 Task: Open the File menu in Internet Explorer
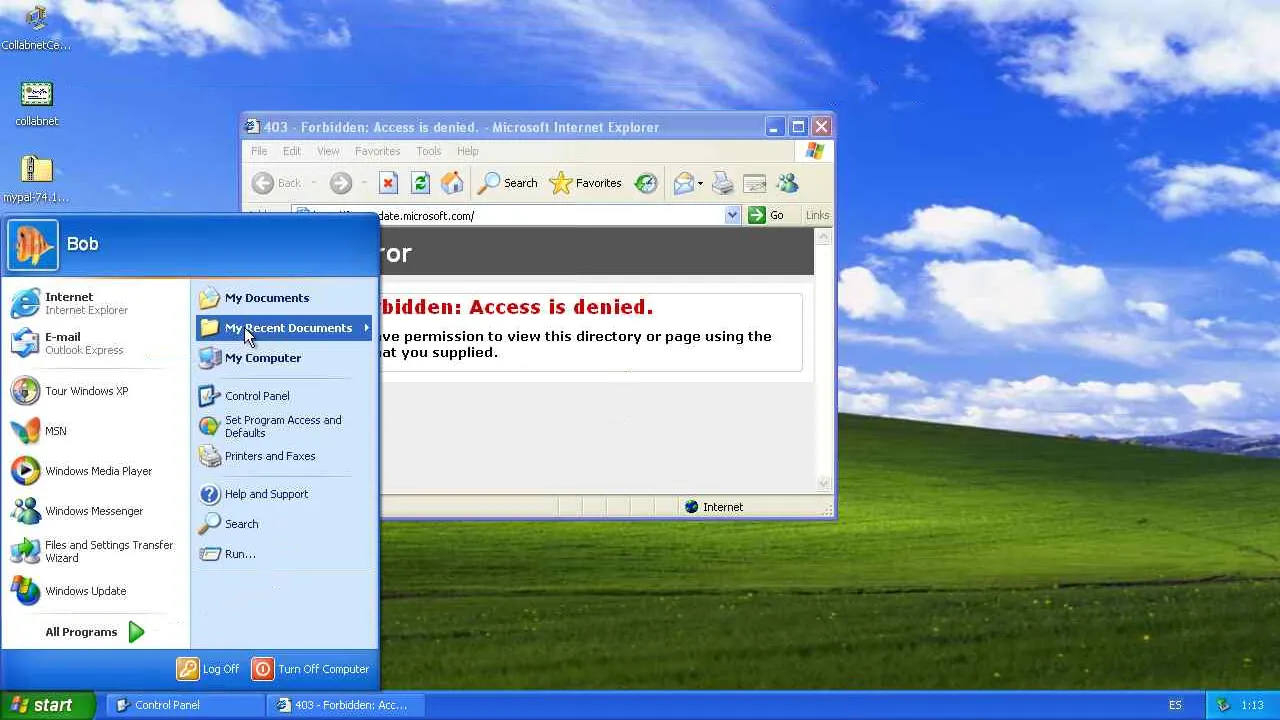[x=259, y=151]
